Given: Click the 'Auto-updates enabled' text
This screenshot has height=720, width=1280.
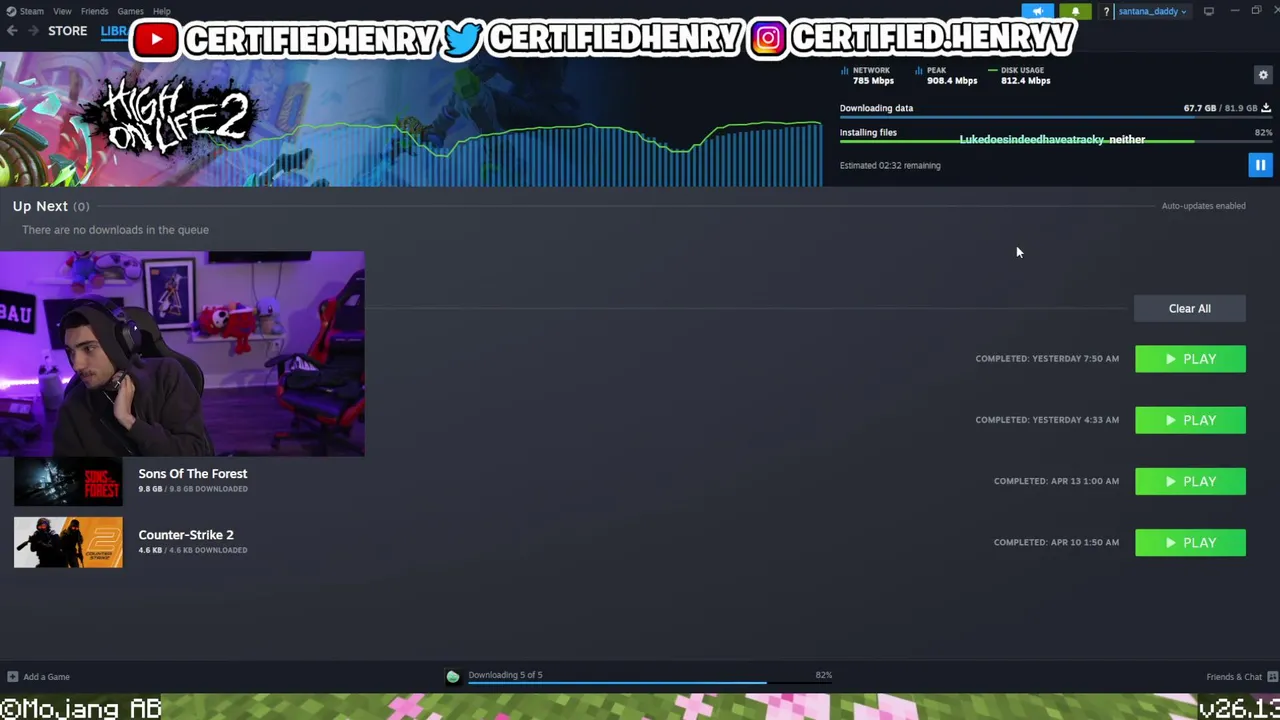Looking at the screenshot, I should coord(1203,206).
